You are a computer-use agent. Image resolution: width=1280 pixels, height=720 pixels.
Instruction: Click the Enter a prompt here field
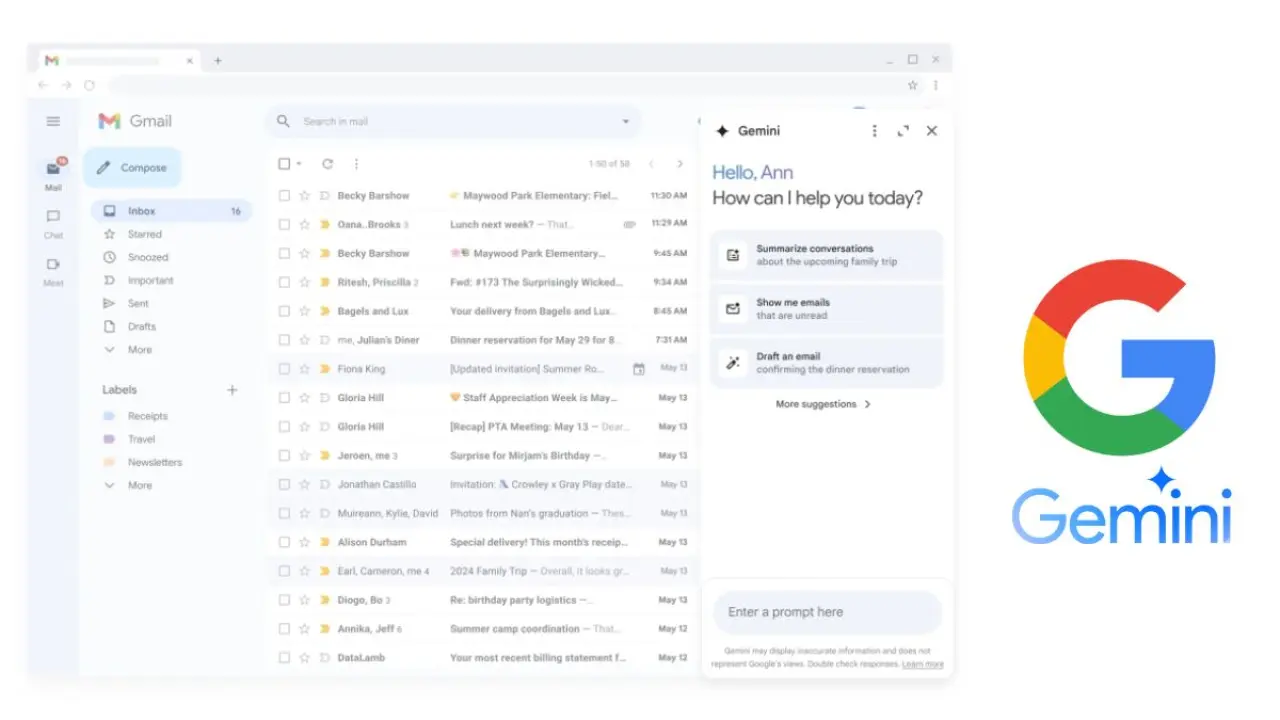tap(826, 612)
